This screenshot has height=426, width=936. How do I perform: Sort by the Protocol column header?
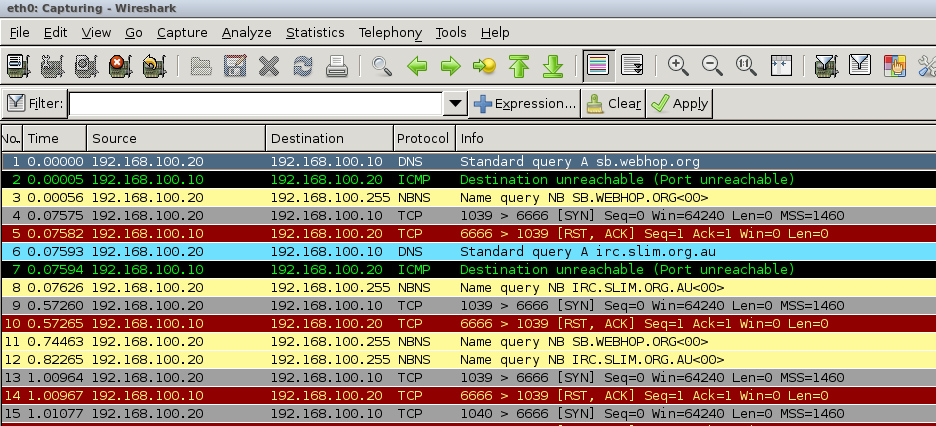[x=424, y=138]
